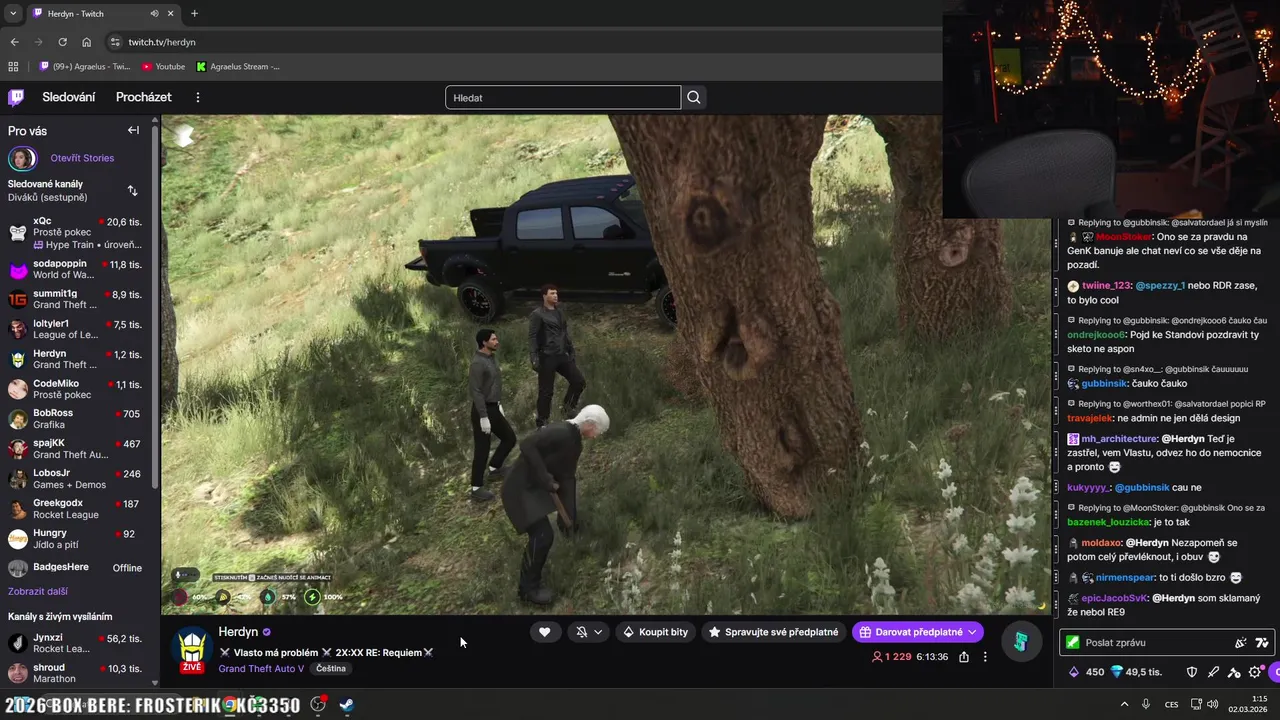Collapse the Pro vás sidebar arrow

(133, 130)
